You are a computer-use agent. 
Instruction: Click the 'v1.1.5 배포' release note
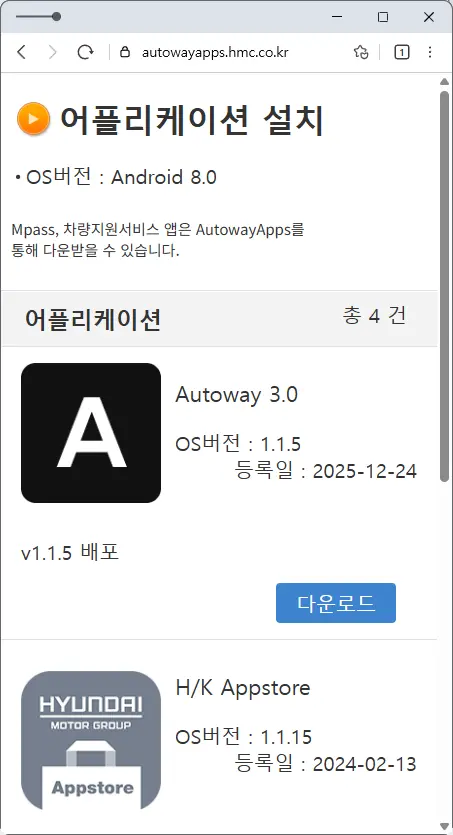(x=70, y=553)
